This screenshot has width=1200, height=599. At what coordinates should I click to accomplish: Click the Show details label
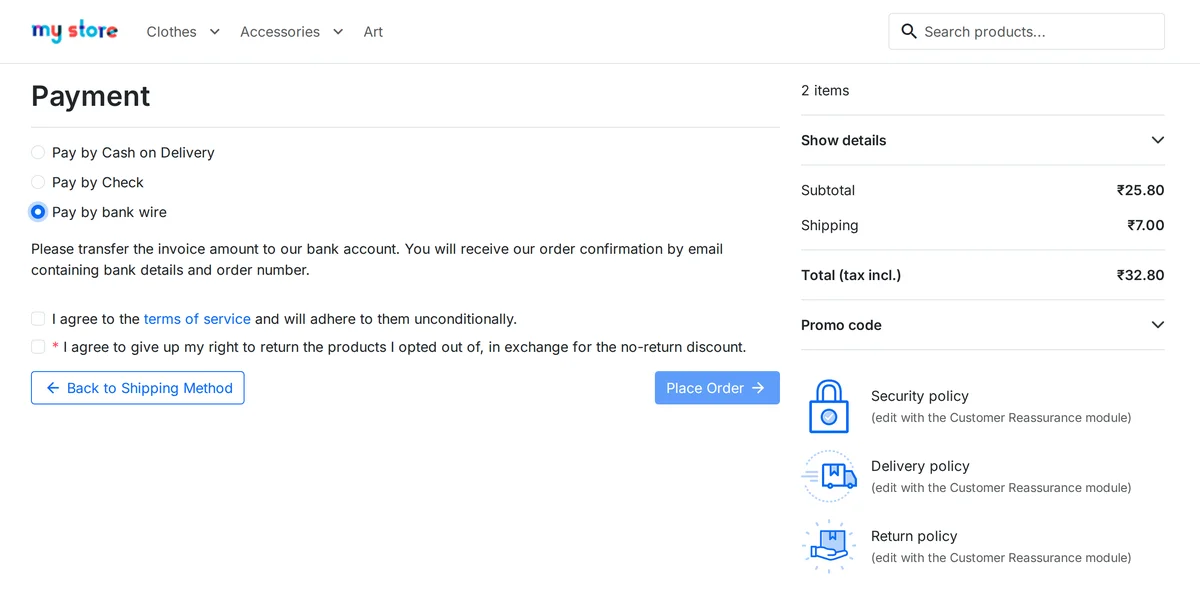pos(844,140)
